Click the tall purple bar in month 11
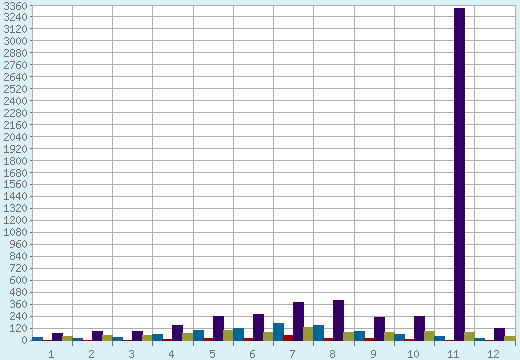Screen dimensions: 520x360 click(459, 174)
